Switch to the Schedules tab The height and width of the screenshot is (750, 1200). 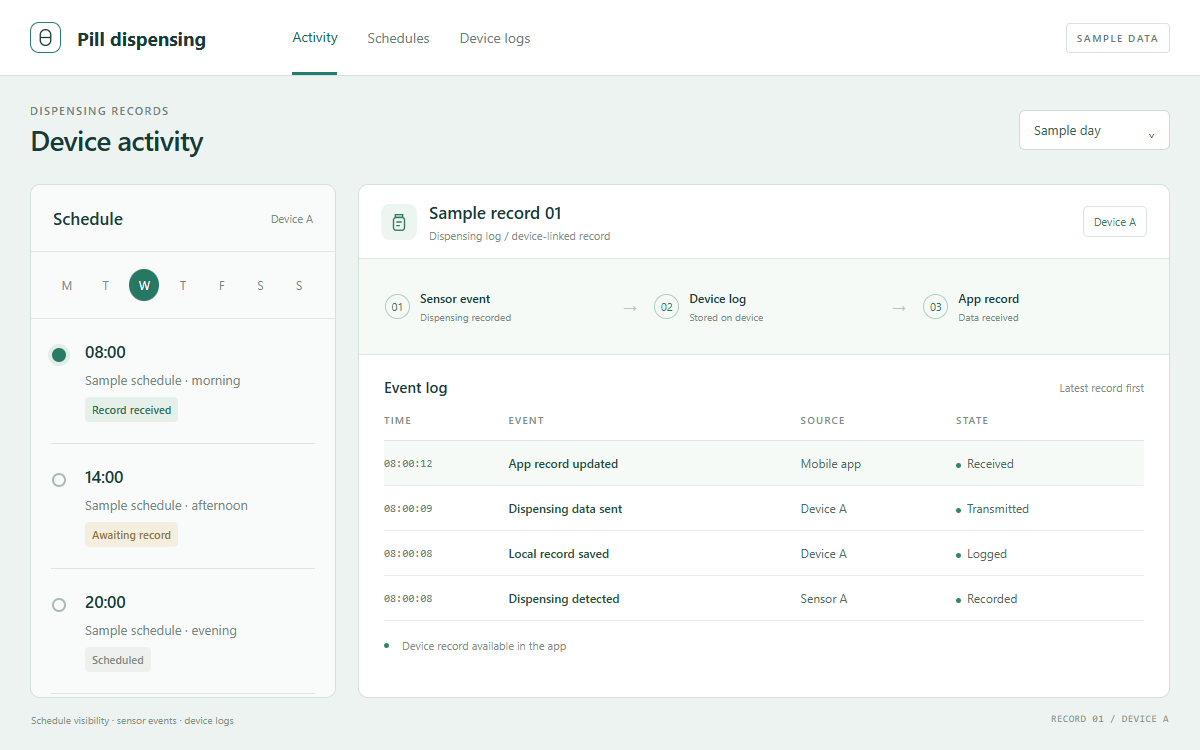pos(398,38)
